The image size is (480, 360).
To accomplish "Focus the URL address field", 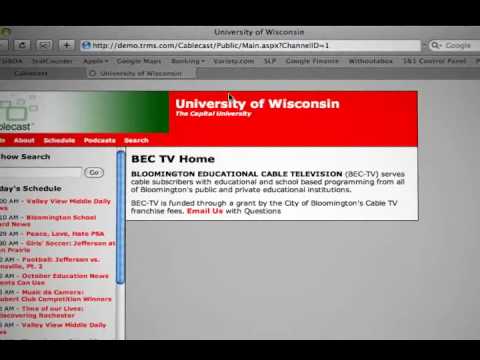I will point(251,45).
